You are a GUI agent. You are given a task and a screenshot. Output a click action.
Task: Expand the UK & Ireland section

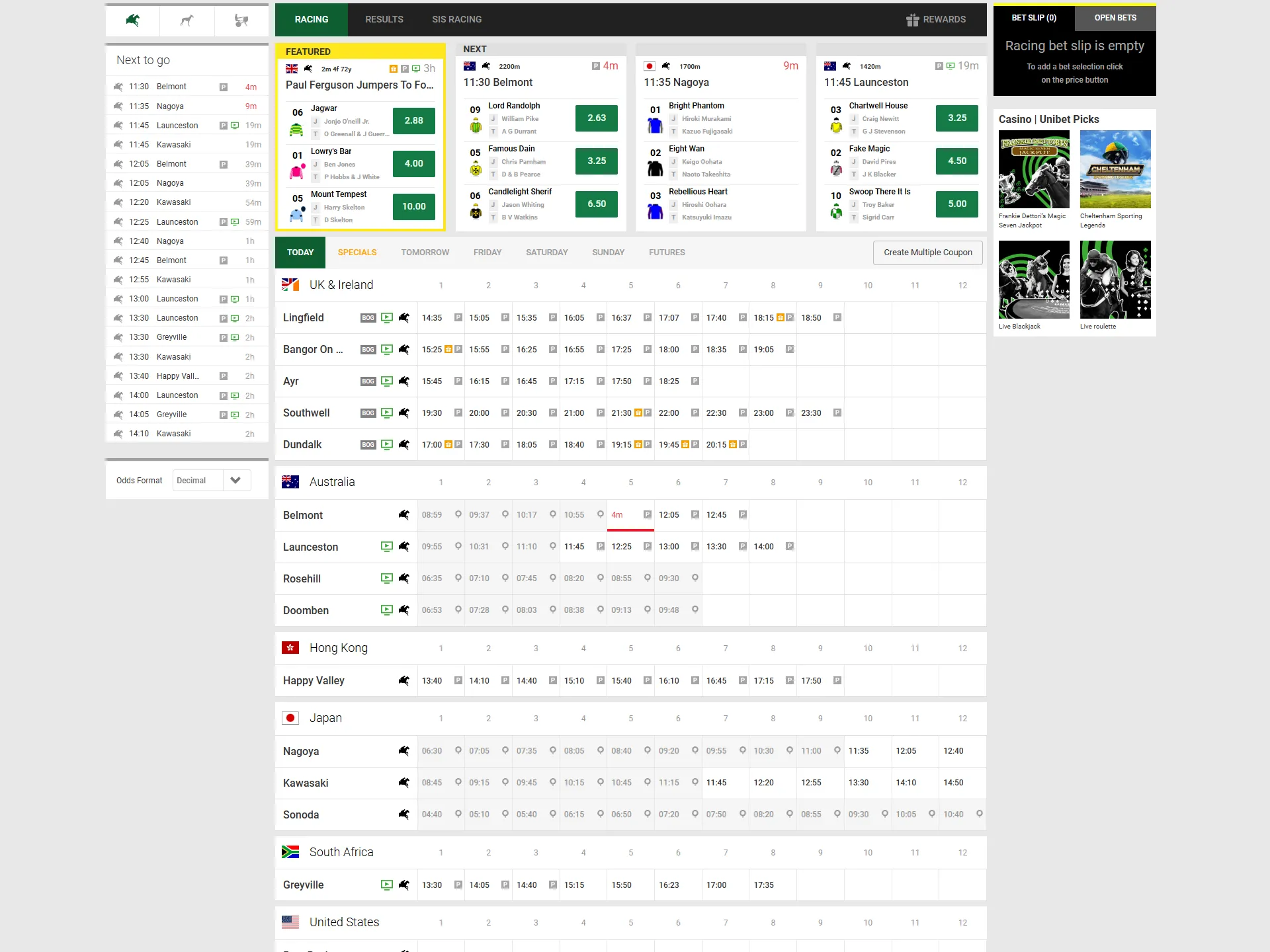tap(340, 284)
